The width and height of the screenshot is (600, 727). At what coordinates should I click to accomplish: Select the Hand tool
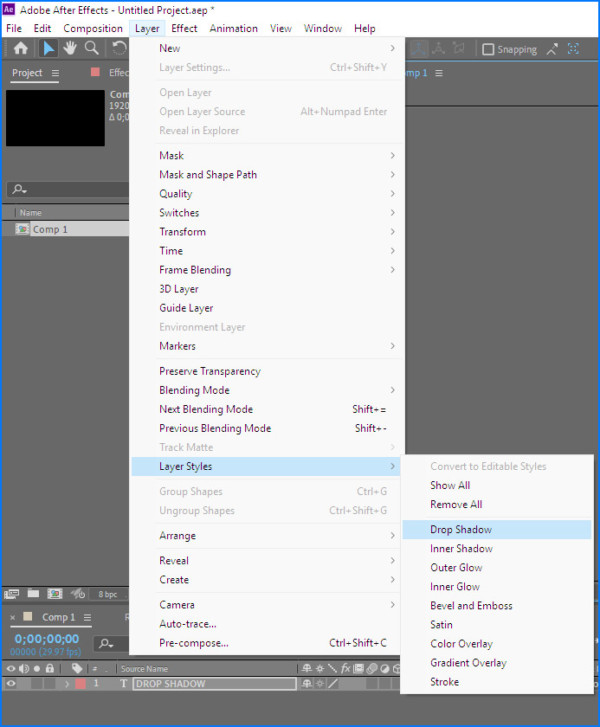tap(70, 49)
